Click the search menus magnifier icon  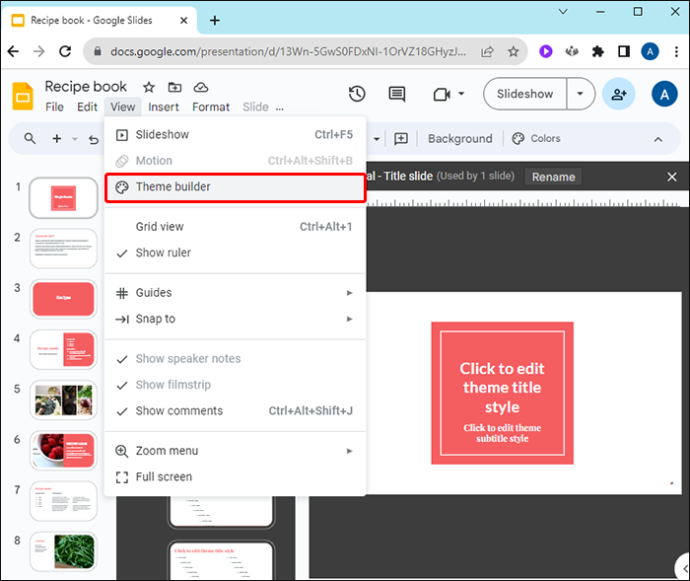coord(30,139)
